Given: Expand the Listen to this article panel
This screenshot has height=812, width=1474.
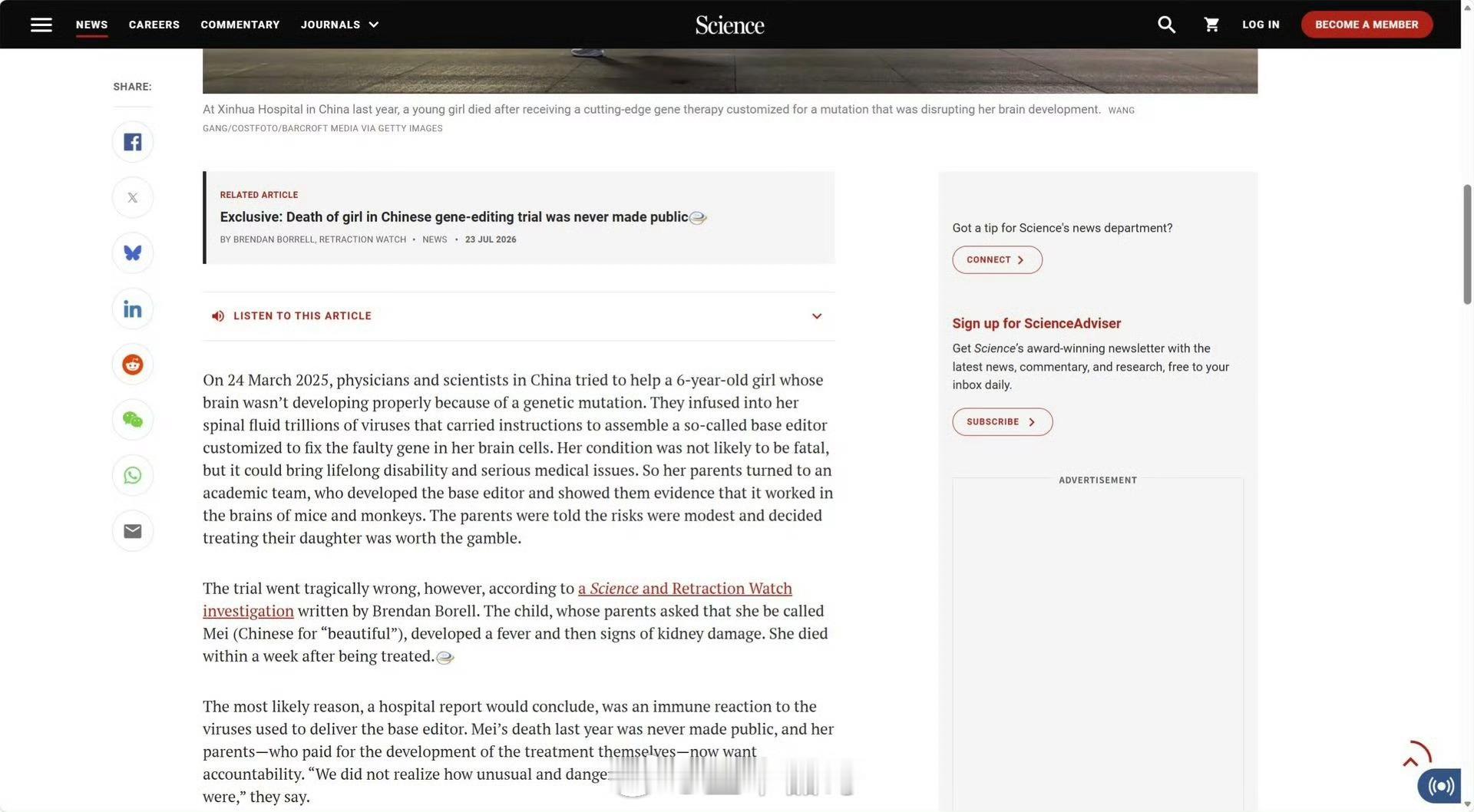Looking at the screenshot, I should click(817, 316).
